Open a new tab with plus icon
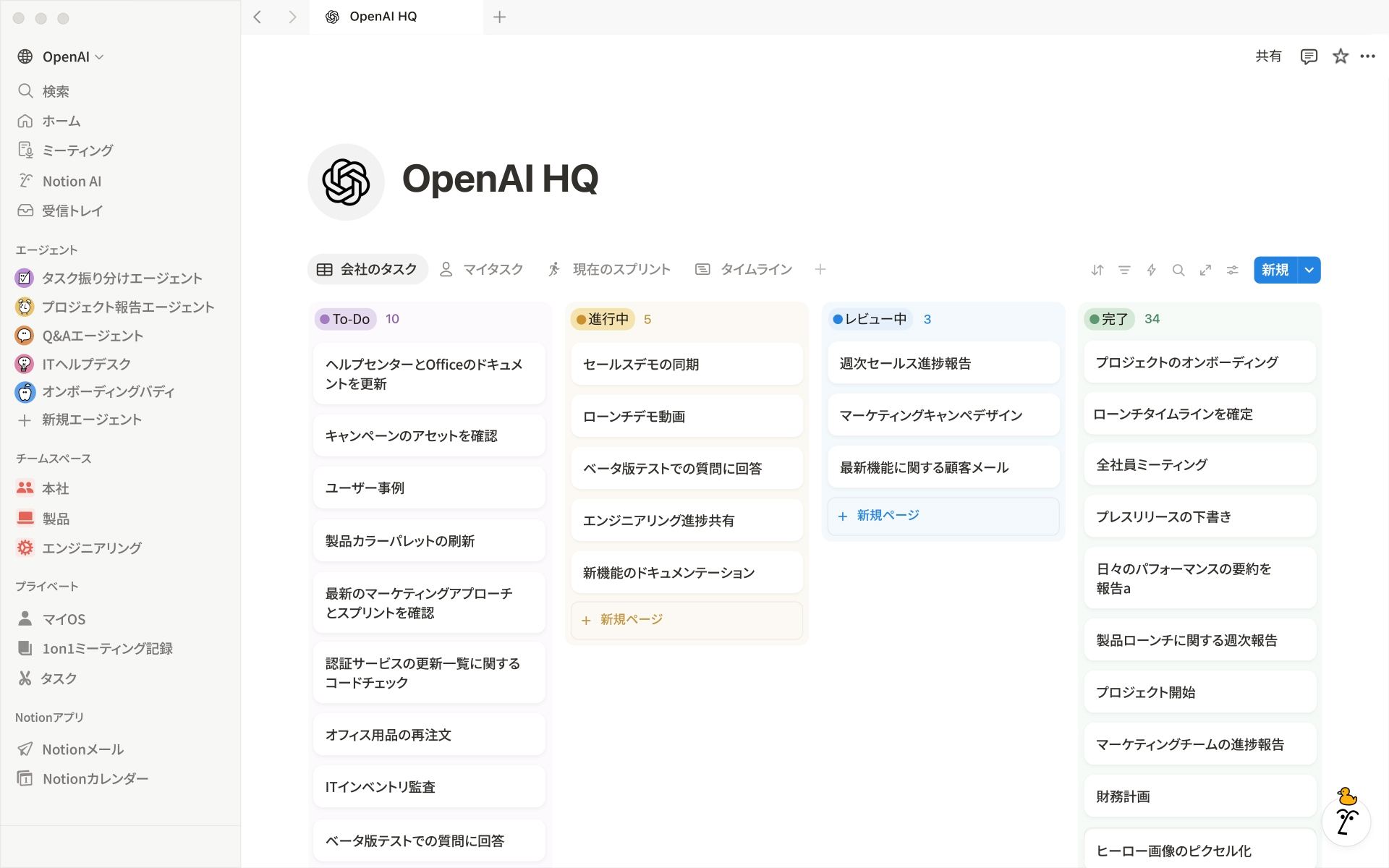The width and height of the screenshot is (1389, 868). pyautogui.click(x=499, y=17)
